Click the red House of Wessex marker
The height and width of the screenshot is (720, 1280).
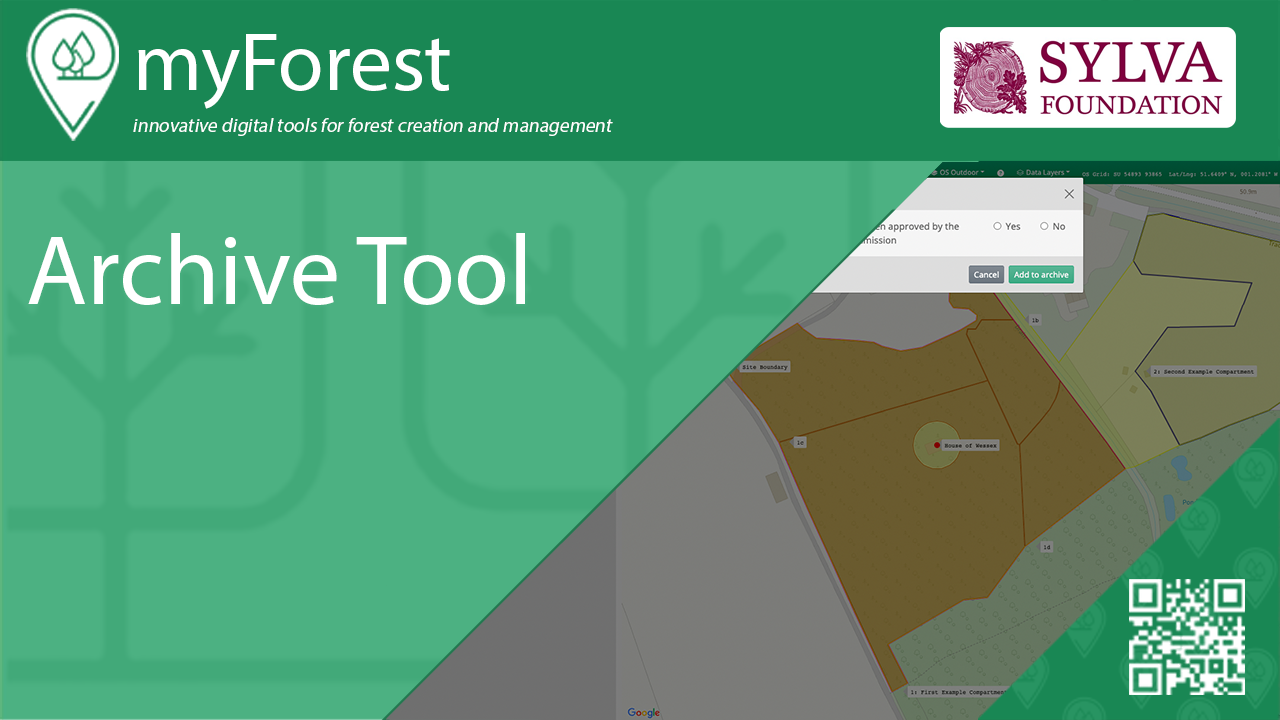click(937, 445)
